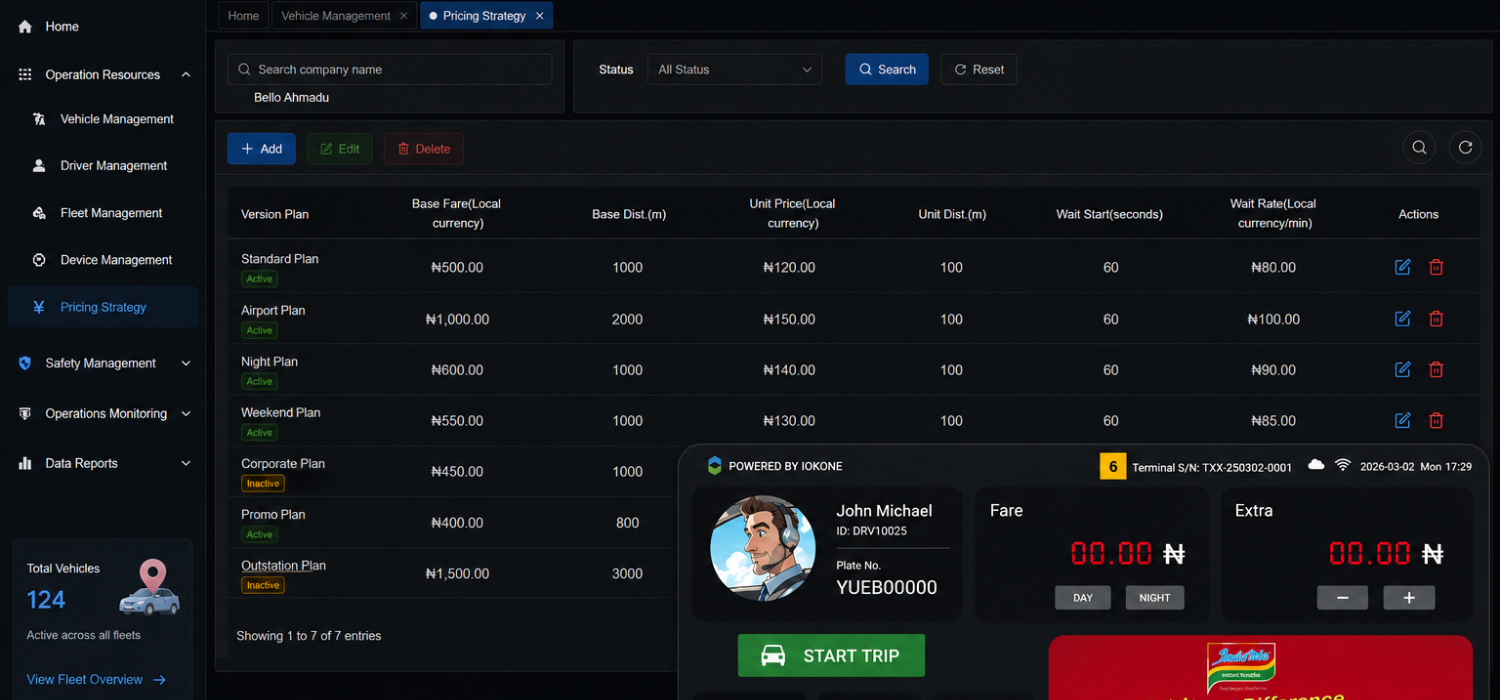This screenshot has width=1500, height=700.
Task: Click the Corporate Plan name
Action: [283, 464]
